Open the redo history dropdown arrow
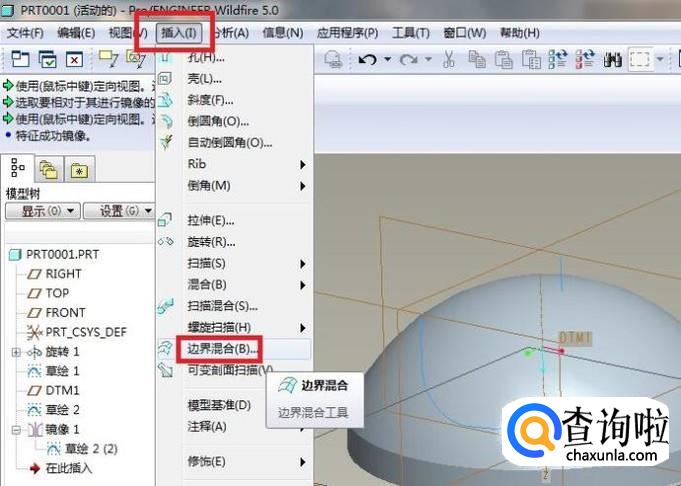Viewport: 681px width, 486px height. pos(428,59)
